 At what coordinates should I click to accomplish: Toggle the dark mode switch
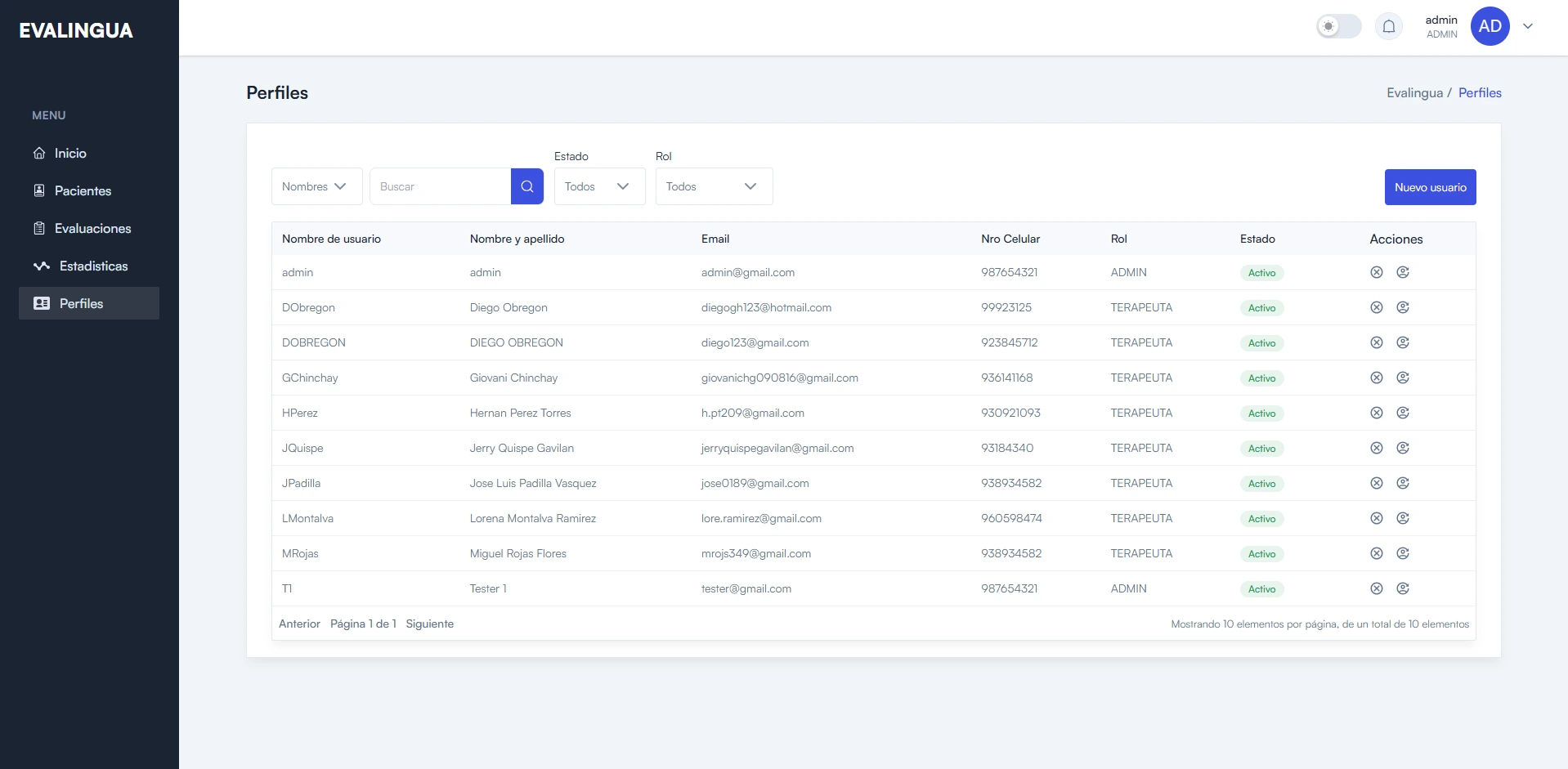tap(1338, 26)
